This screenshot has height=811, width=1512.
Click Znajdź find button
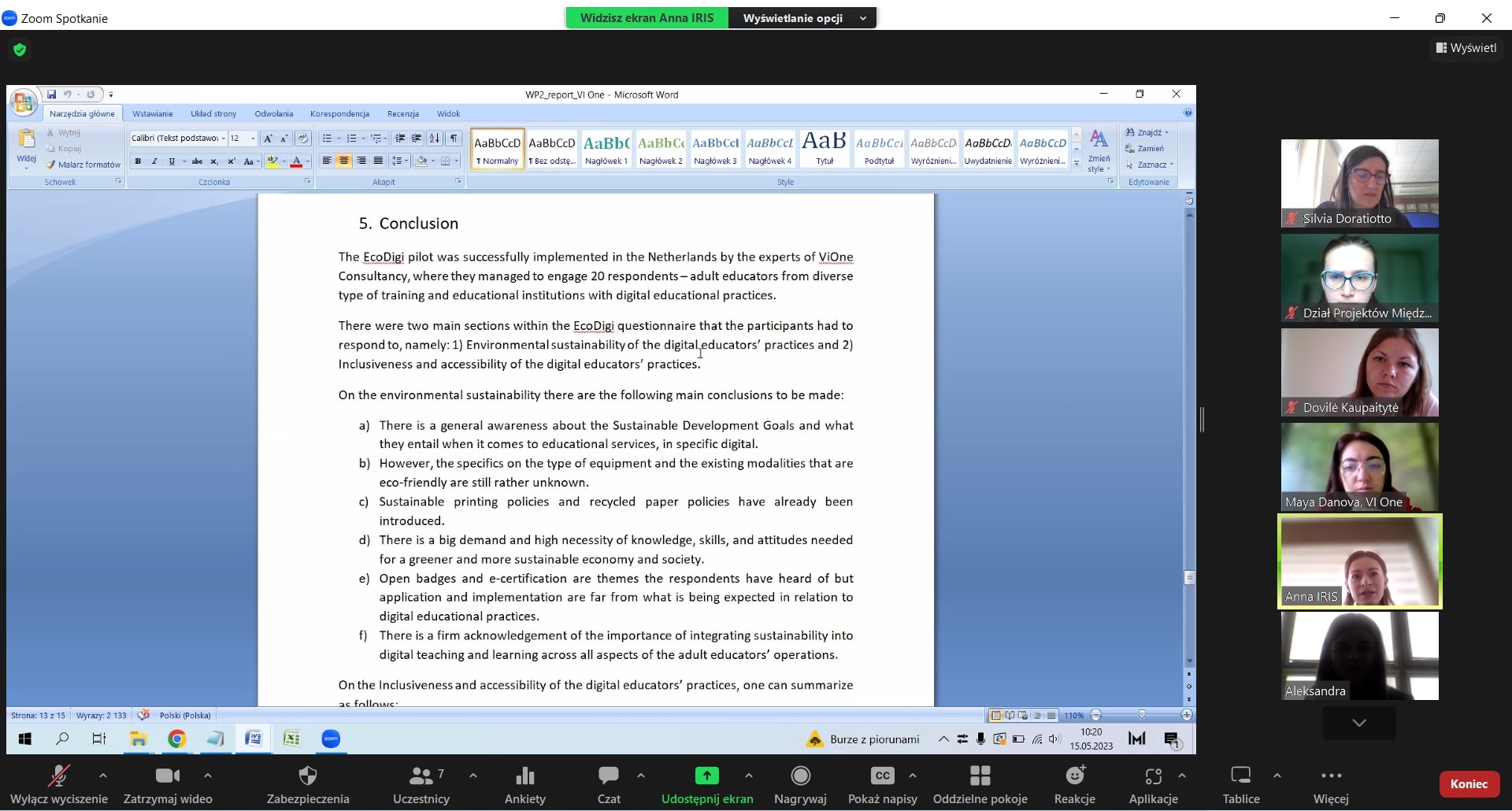coord(1147,132)
